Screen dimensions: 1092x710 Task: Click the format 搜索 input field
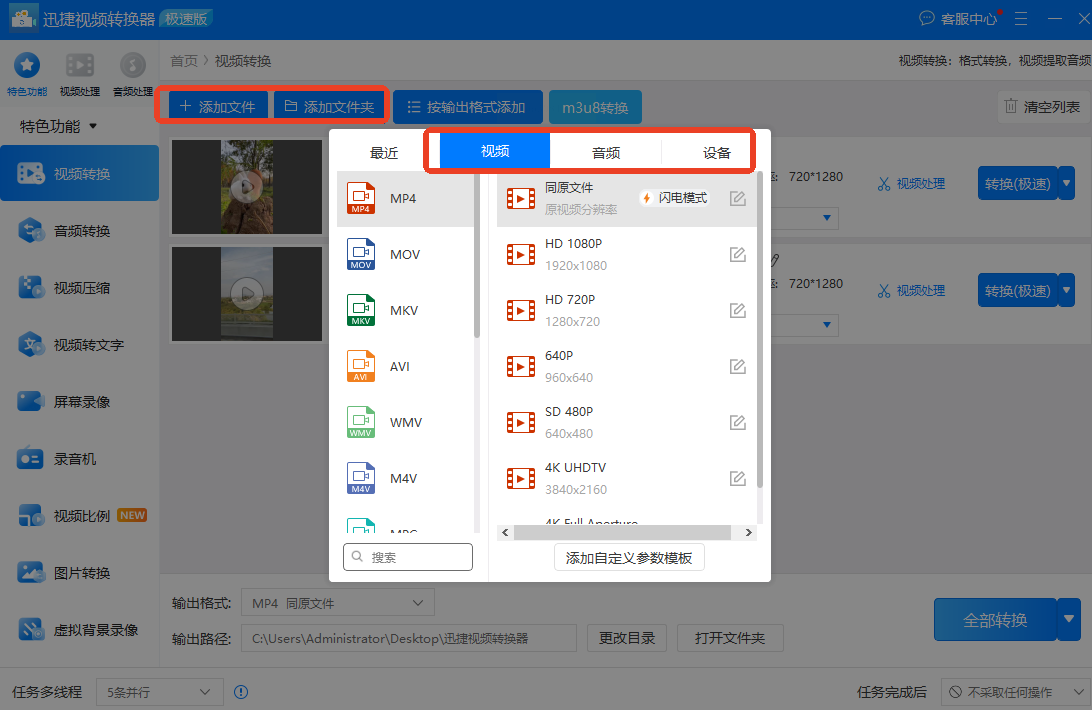[408, 557]
